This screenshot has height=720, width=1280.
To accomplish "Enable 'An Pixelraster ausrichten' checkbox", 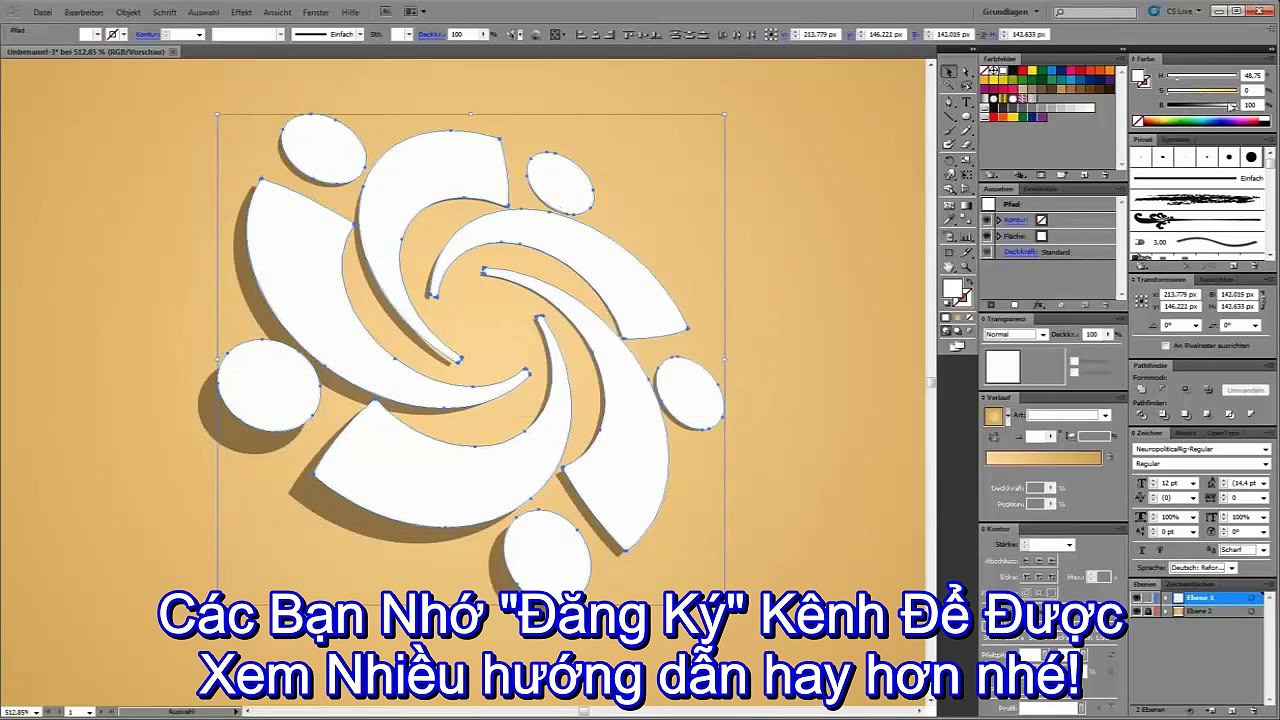I will (x=1165, y=345).
